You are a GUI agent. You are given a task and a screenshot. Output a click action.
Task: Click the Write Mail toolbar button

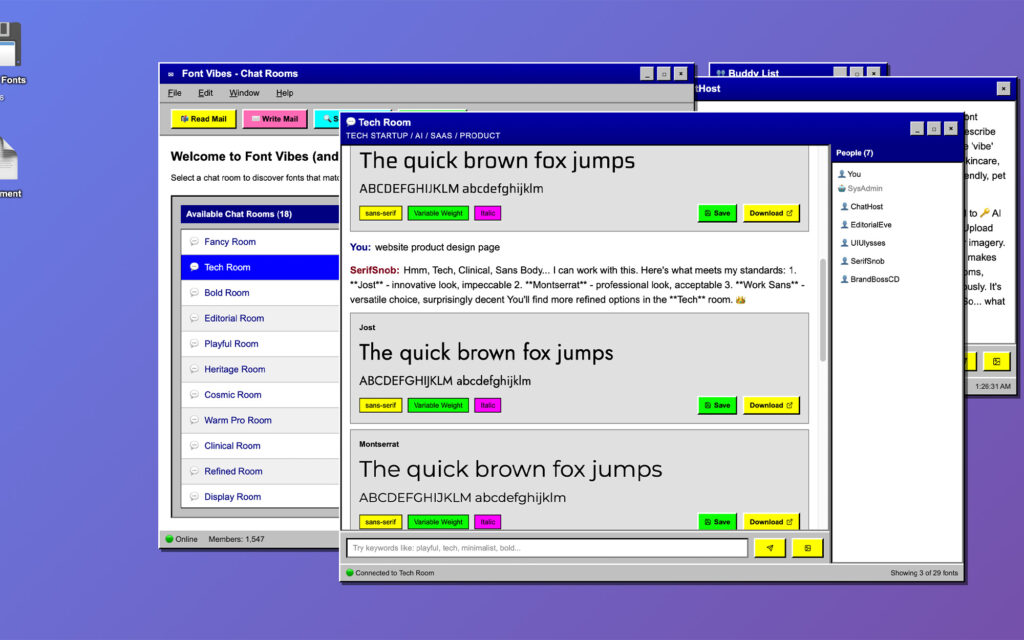pyautogui.click(x=275, y=119)
